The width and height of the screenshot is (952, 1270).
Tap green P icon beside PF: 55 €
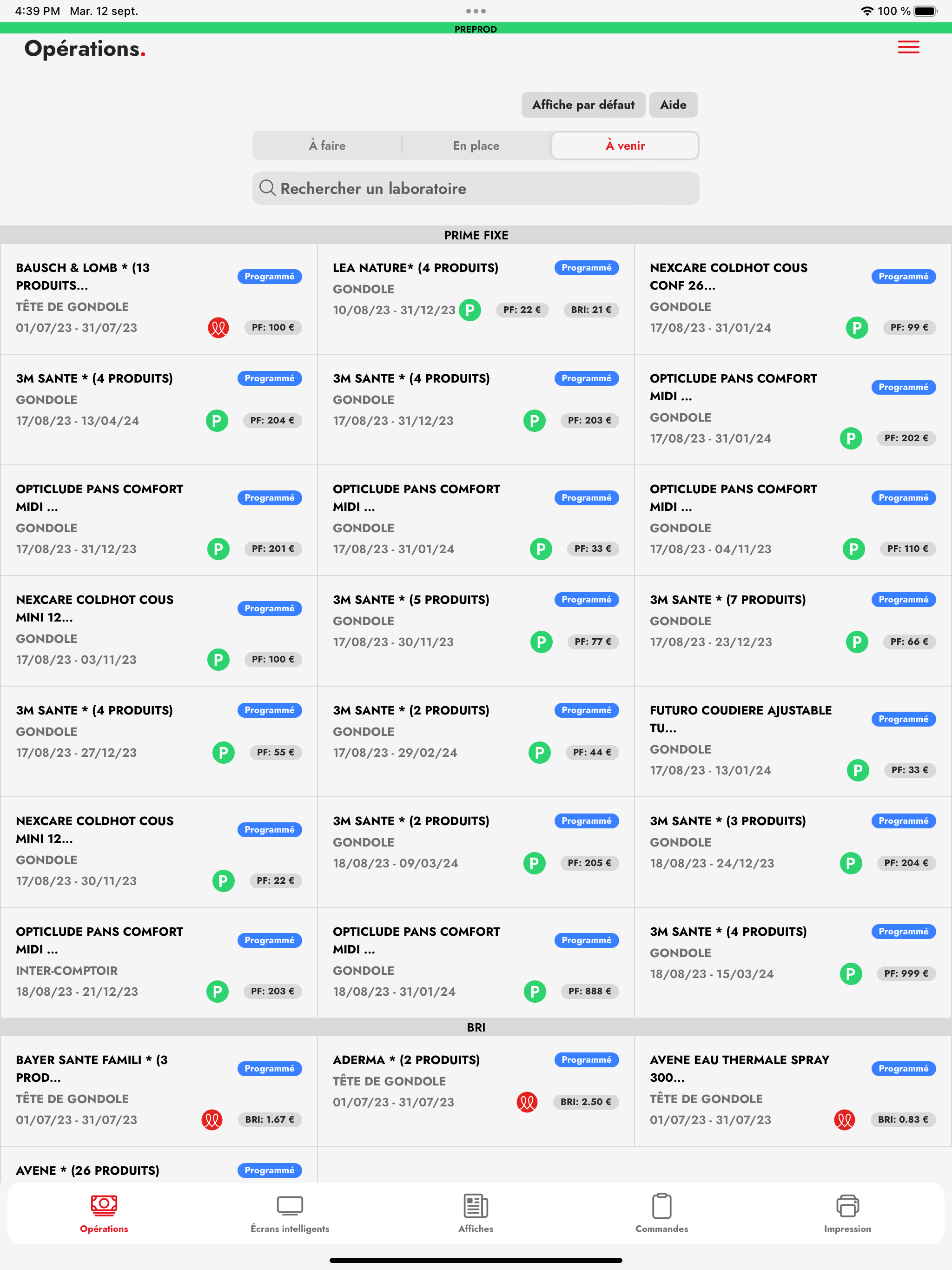coord(224,753)
